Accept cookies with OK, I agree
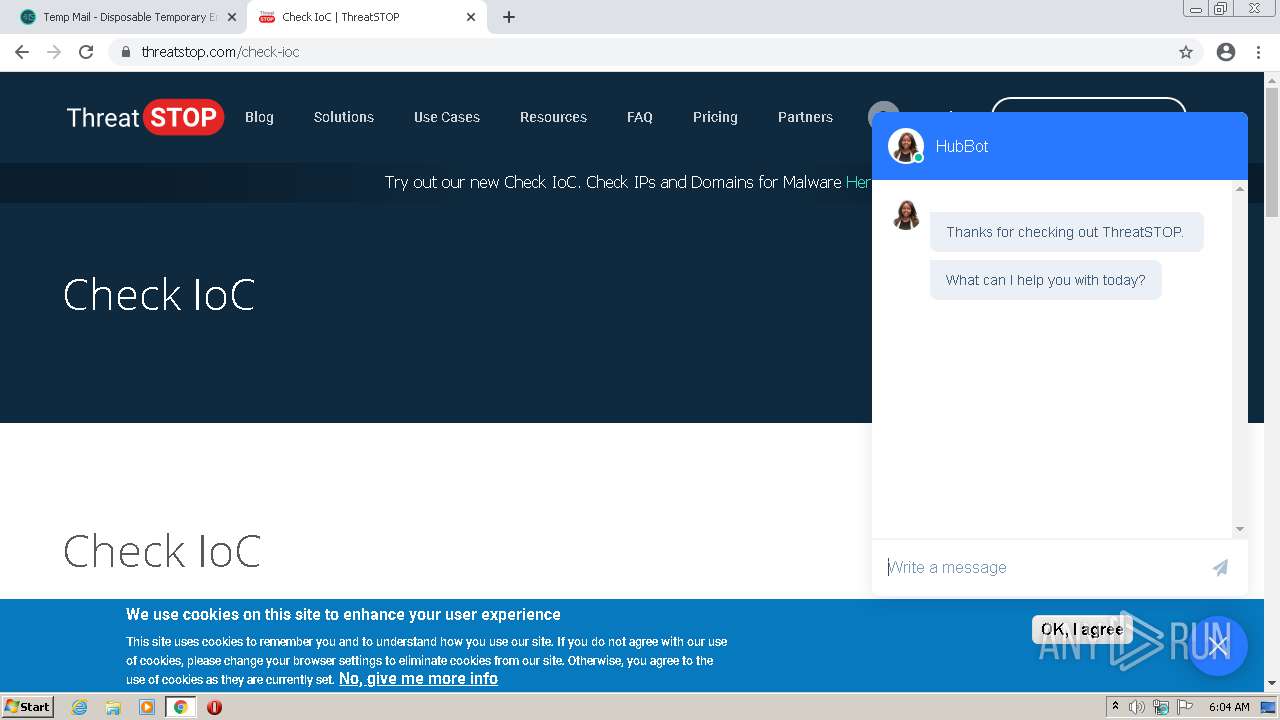1280x720 pixels. (1082, 629)
